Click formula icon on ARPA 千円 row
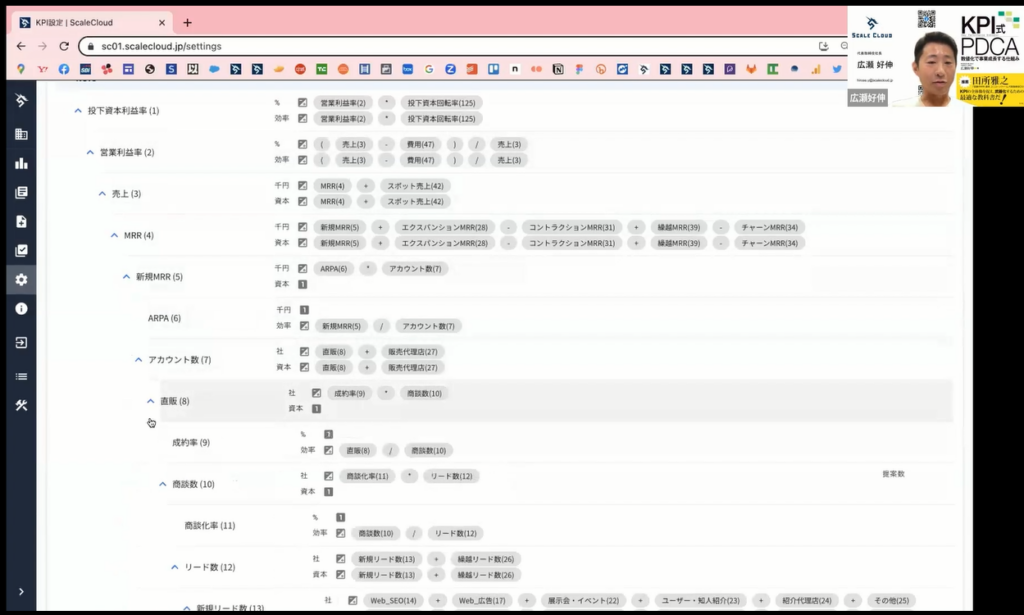The height and width of the screenshot is (615, 1024). tap(304, 310)
